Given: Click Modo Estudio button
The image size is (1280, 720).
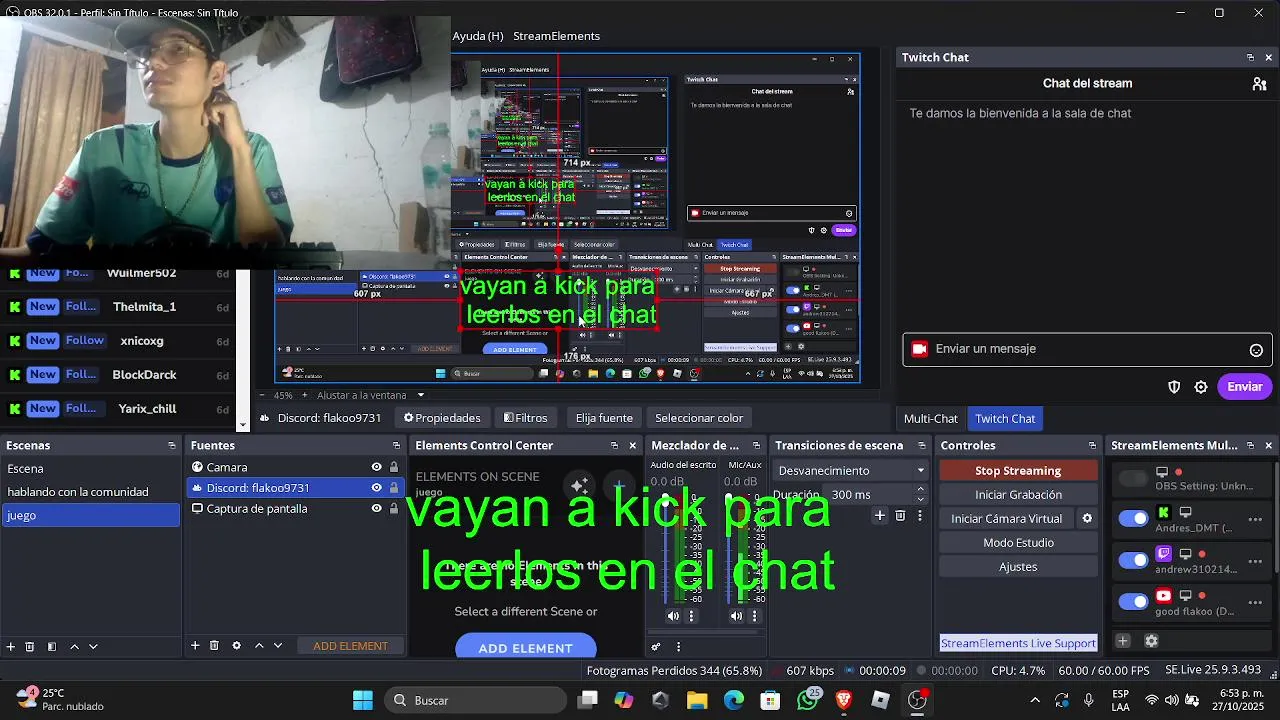Looking at the screenshot, I should tap(1018, 543).
